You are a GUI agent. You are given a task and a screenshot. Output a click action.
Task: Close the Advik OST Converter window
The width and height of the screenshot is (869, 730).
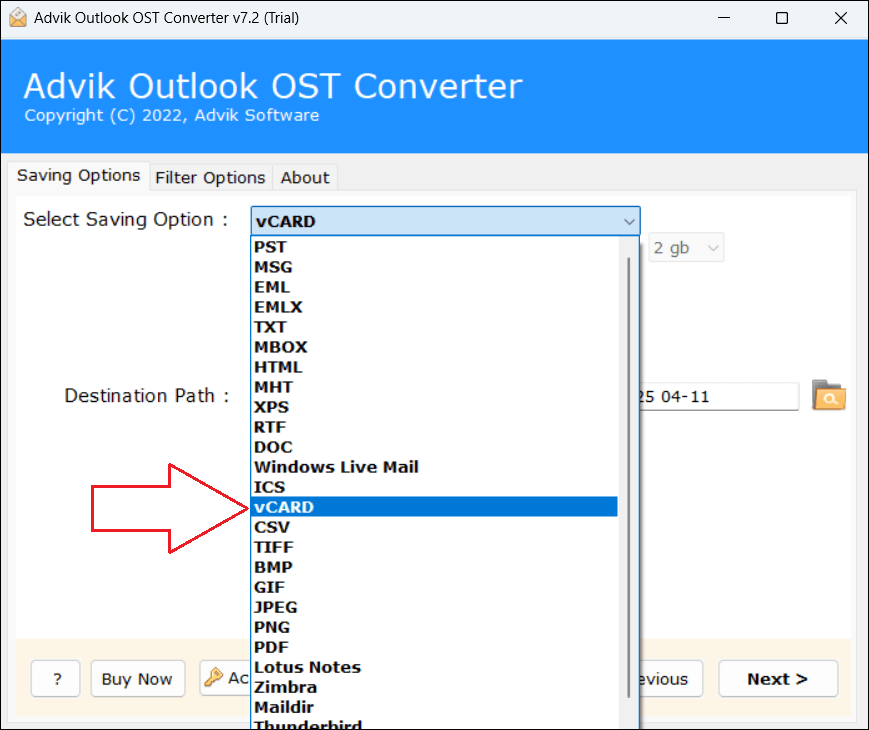pos(840,18)
